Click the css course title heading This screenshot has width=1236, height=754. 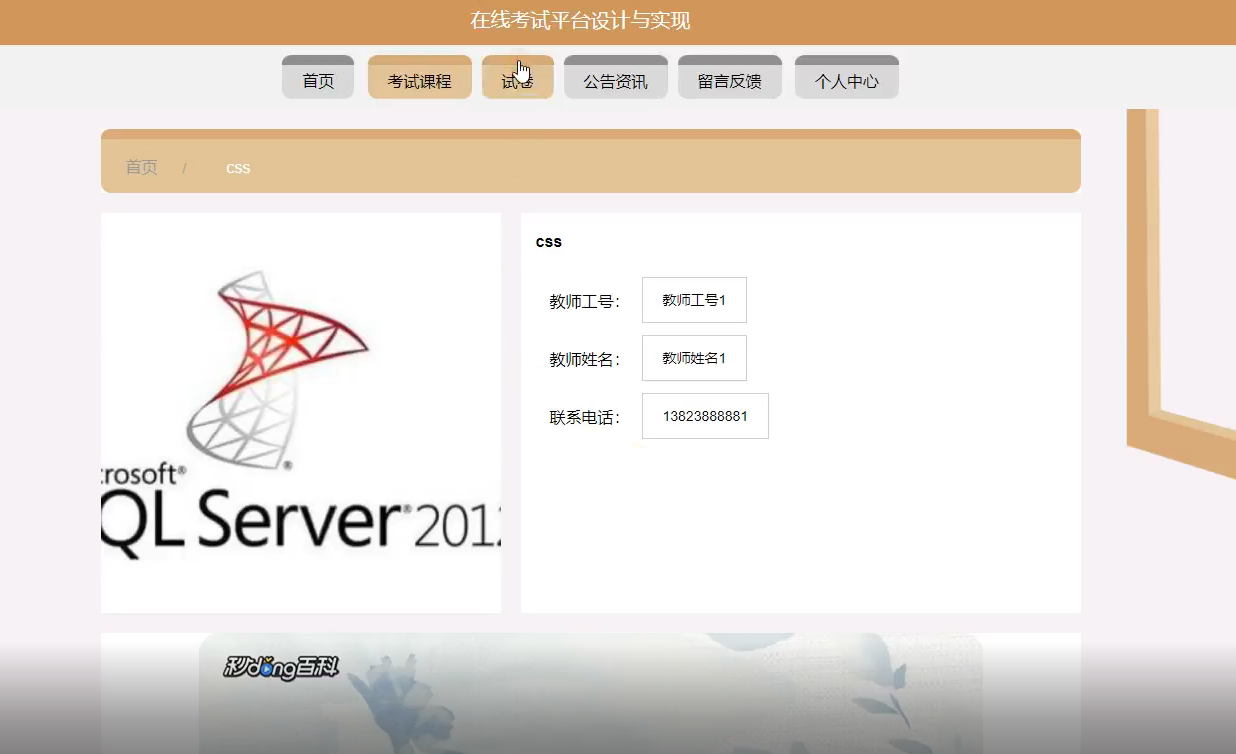(x=549, y=241)
